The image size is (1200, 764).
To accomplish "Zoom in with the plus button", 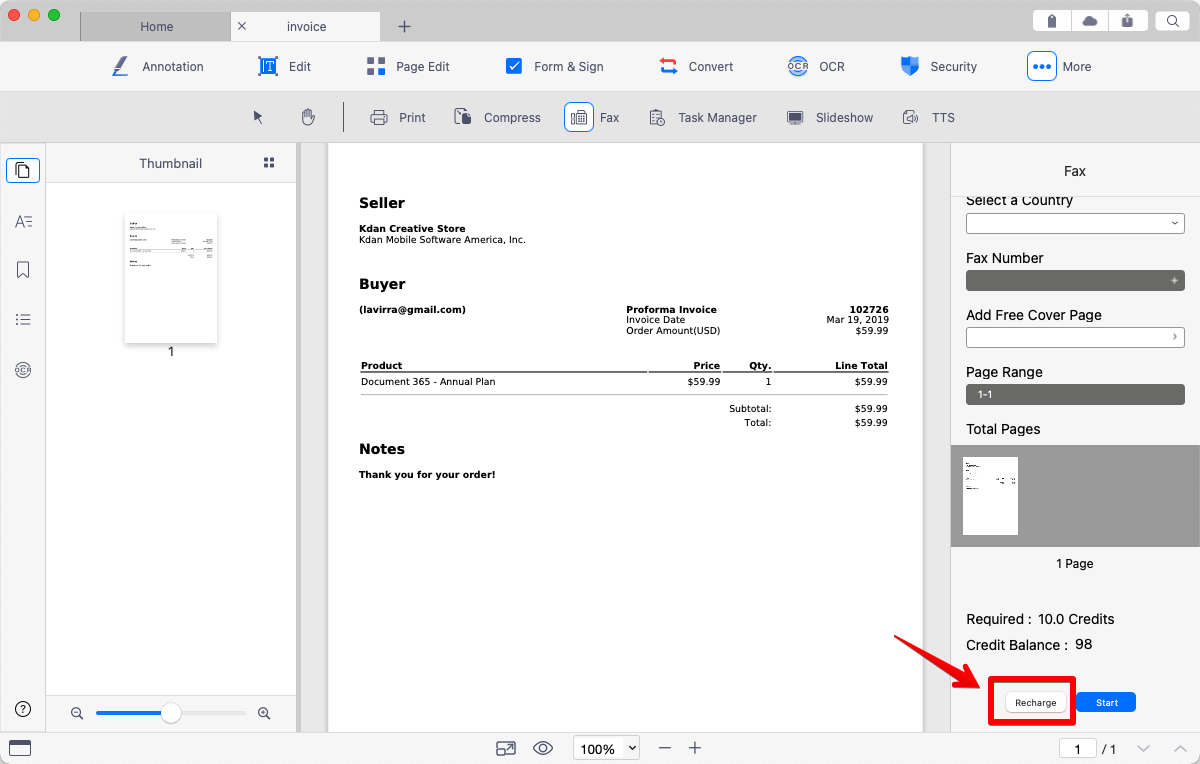I will coord(695,748).
